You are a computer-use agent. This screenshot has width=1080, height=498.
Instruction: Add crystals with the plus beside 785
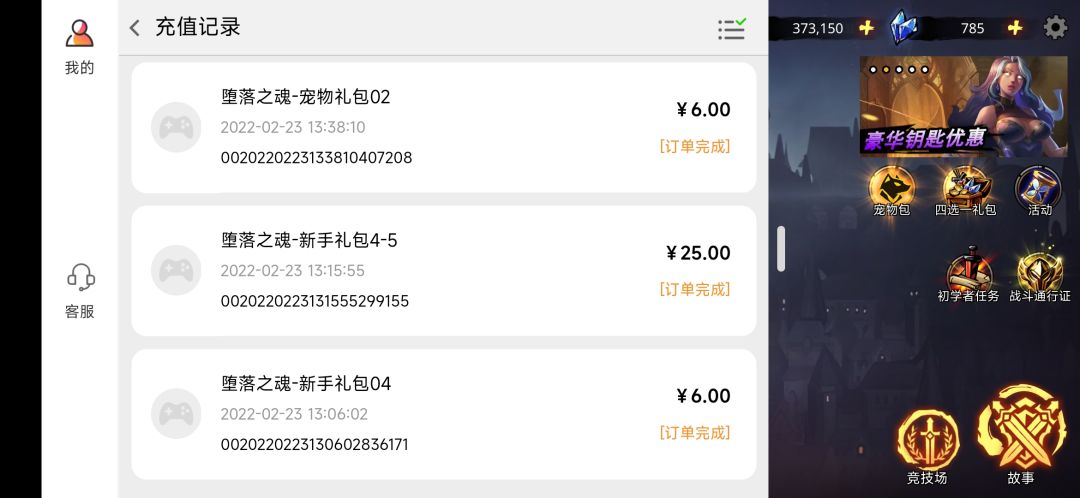[1015, 28]
